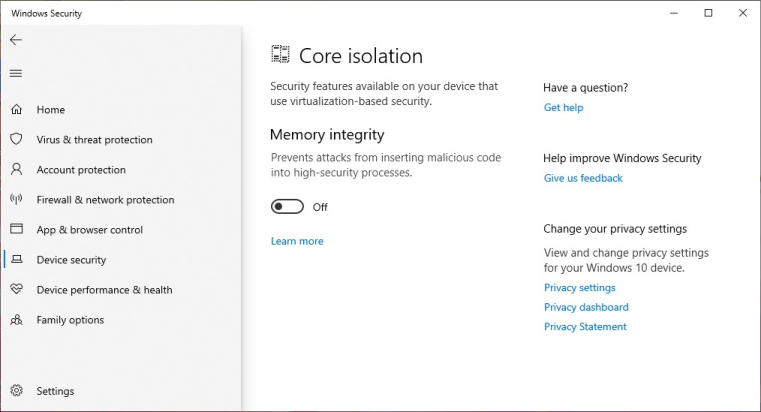Screen dimensions: 761x412
Task: Click the Home house icon
Action: pos(17,109)
